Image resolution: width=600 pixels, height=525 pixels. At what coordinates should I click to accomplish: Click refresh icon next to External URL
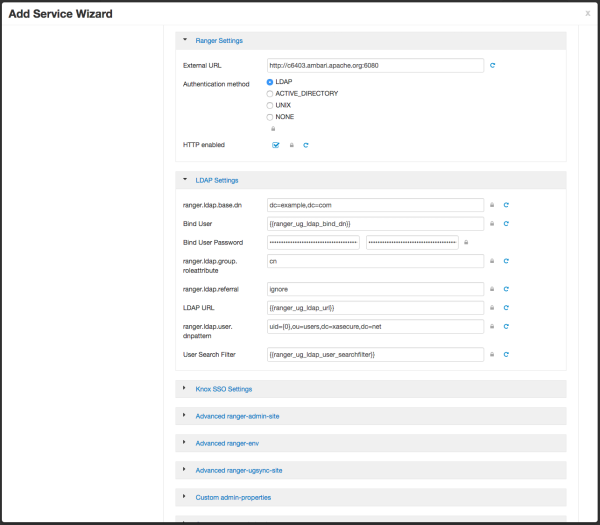click(x=493, y=65)
